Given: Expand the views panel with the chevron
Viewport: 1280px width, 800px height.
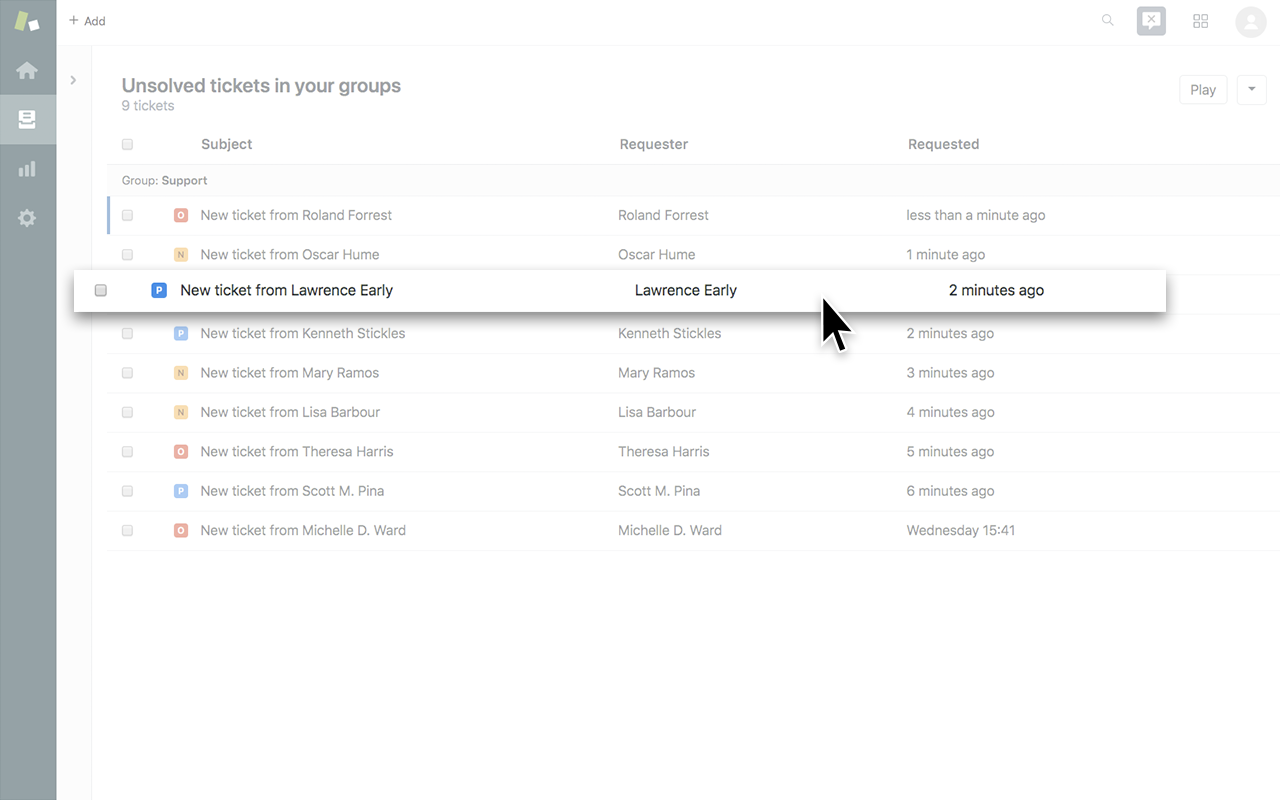Looking at the screenshot, I should (72, 80).
